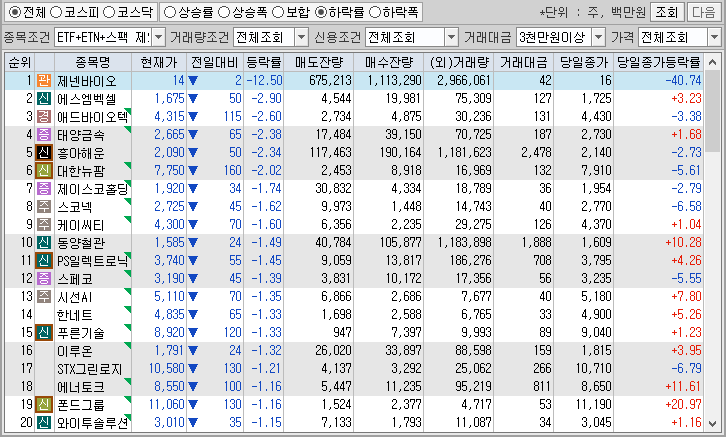Select the 하락폭 radio button
726x437 pixels.
[x=374, y=12]
